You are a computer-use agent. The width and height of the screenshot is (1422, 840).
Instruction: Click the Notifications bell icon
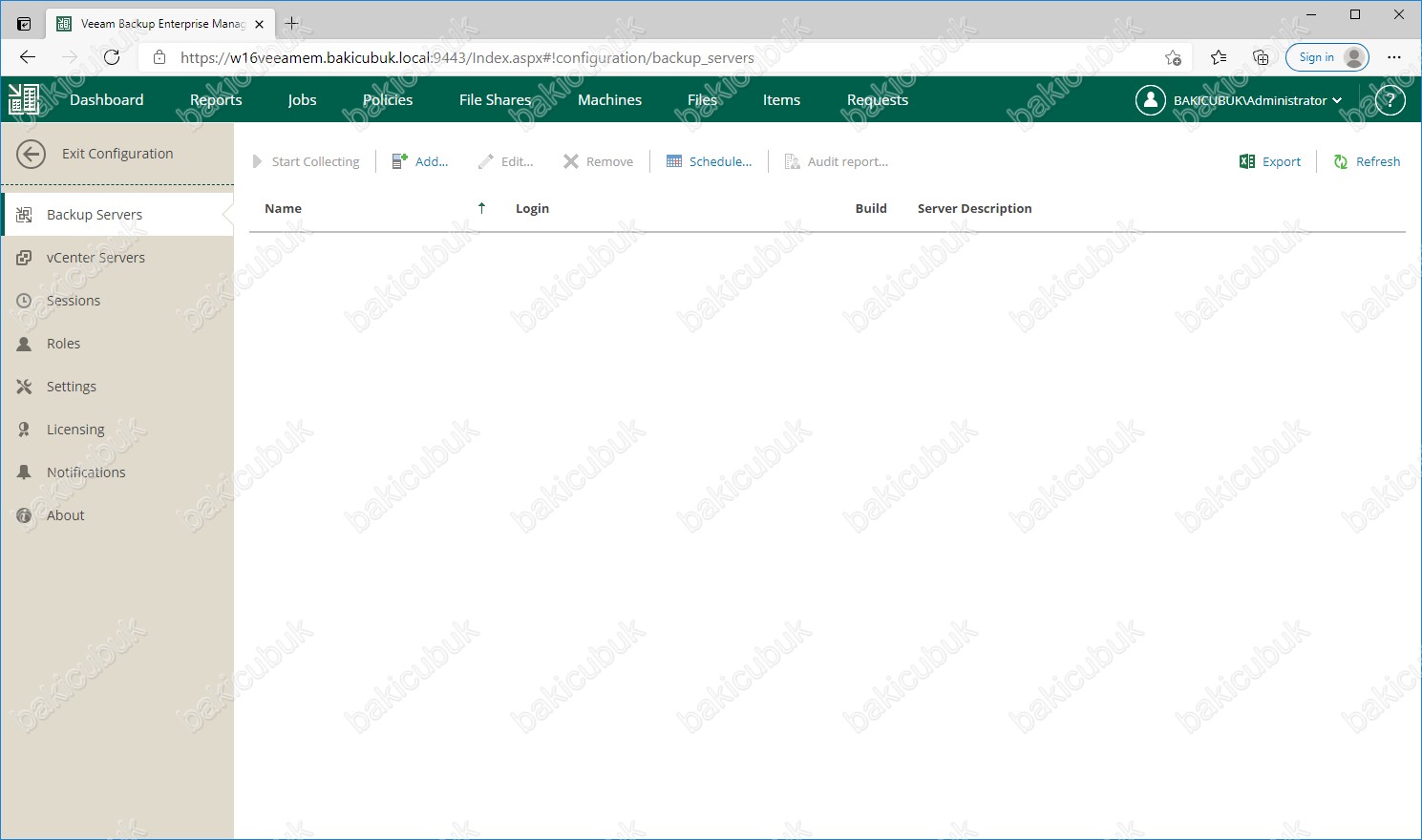pyautogui.click(x=25, y=472)
